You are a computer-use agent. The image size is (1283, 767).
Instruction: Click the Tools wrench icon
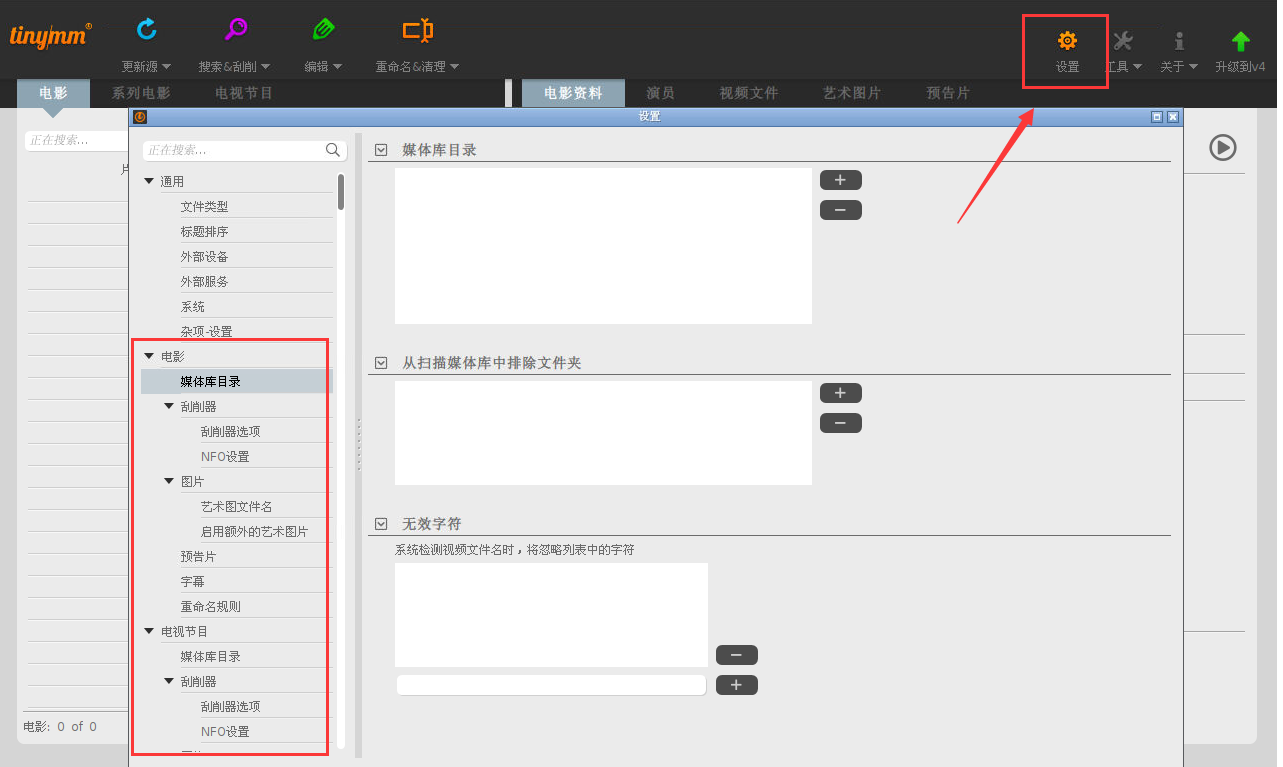click(1123, 41)
